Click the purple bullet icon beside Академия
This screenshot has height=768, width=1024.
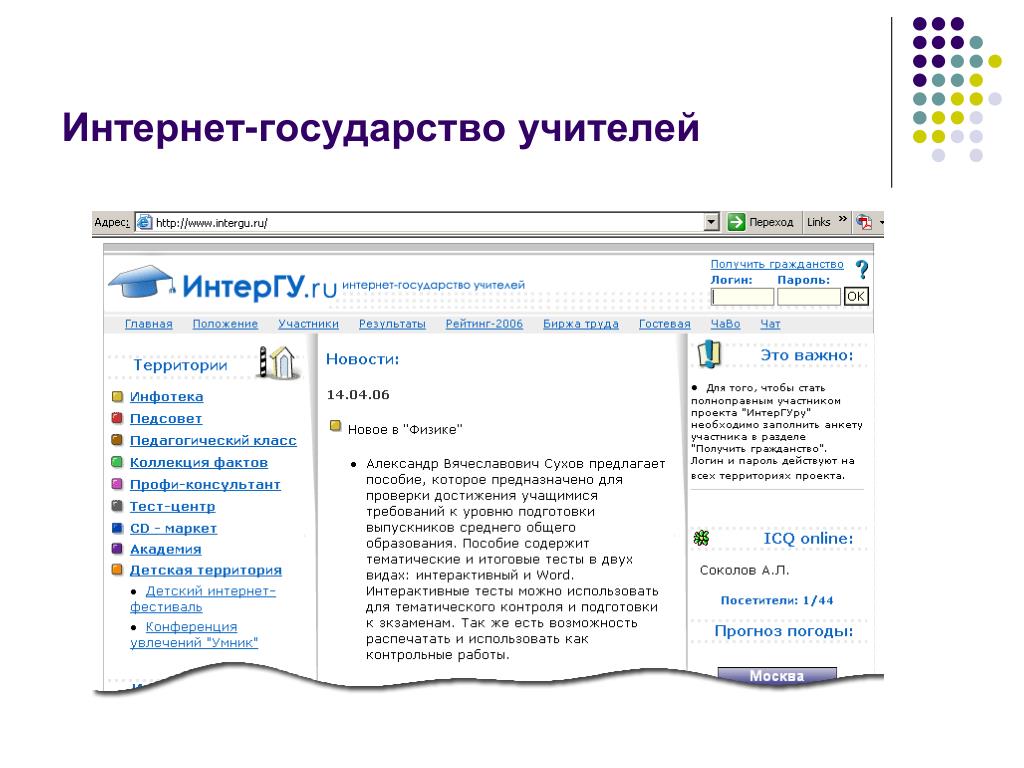118,549
